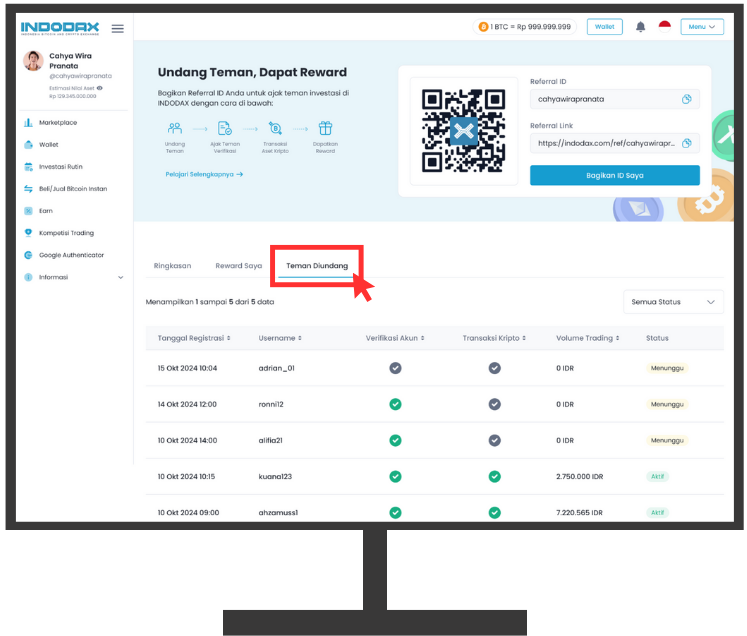The image size is (747, 636).
Task: Copy the Referral Link
Action: click(686, 143)
